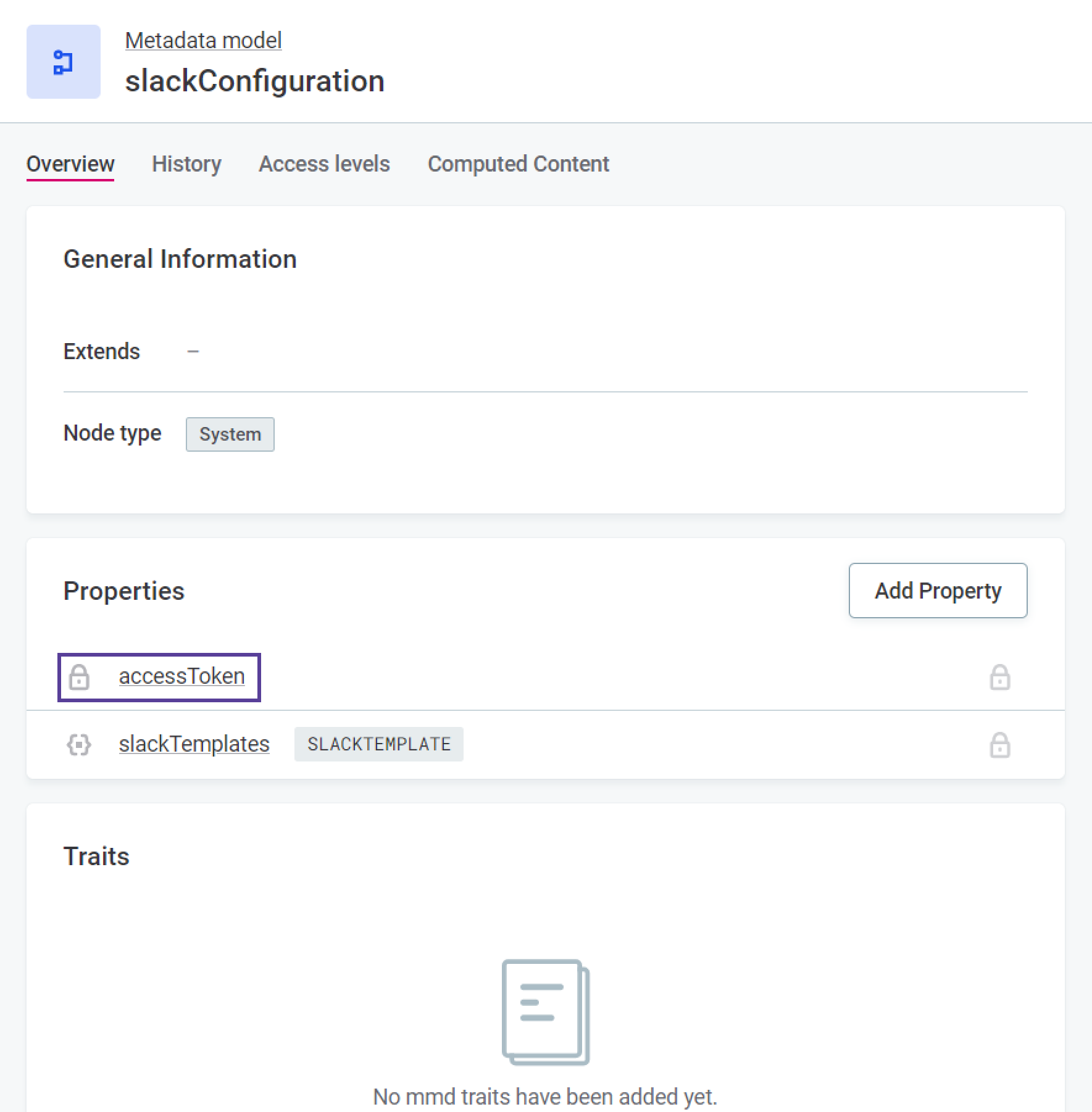
Task: Click the System node type badge
Action: pos(230,434)
